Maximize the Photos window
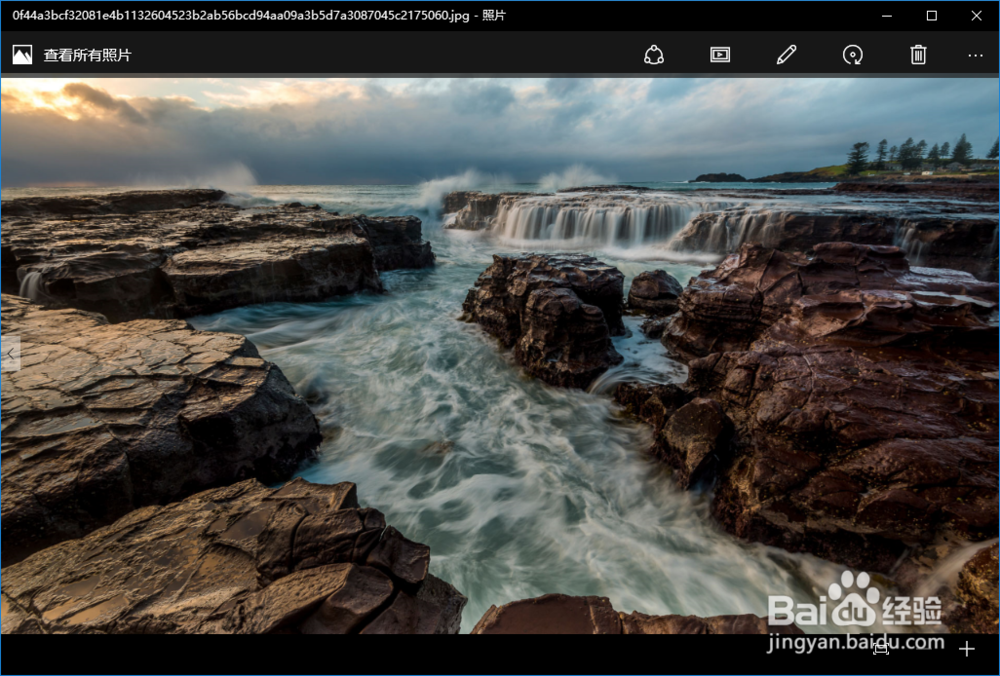 click(x=932, y=16)
